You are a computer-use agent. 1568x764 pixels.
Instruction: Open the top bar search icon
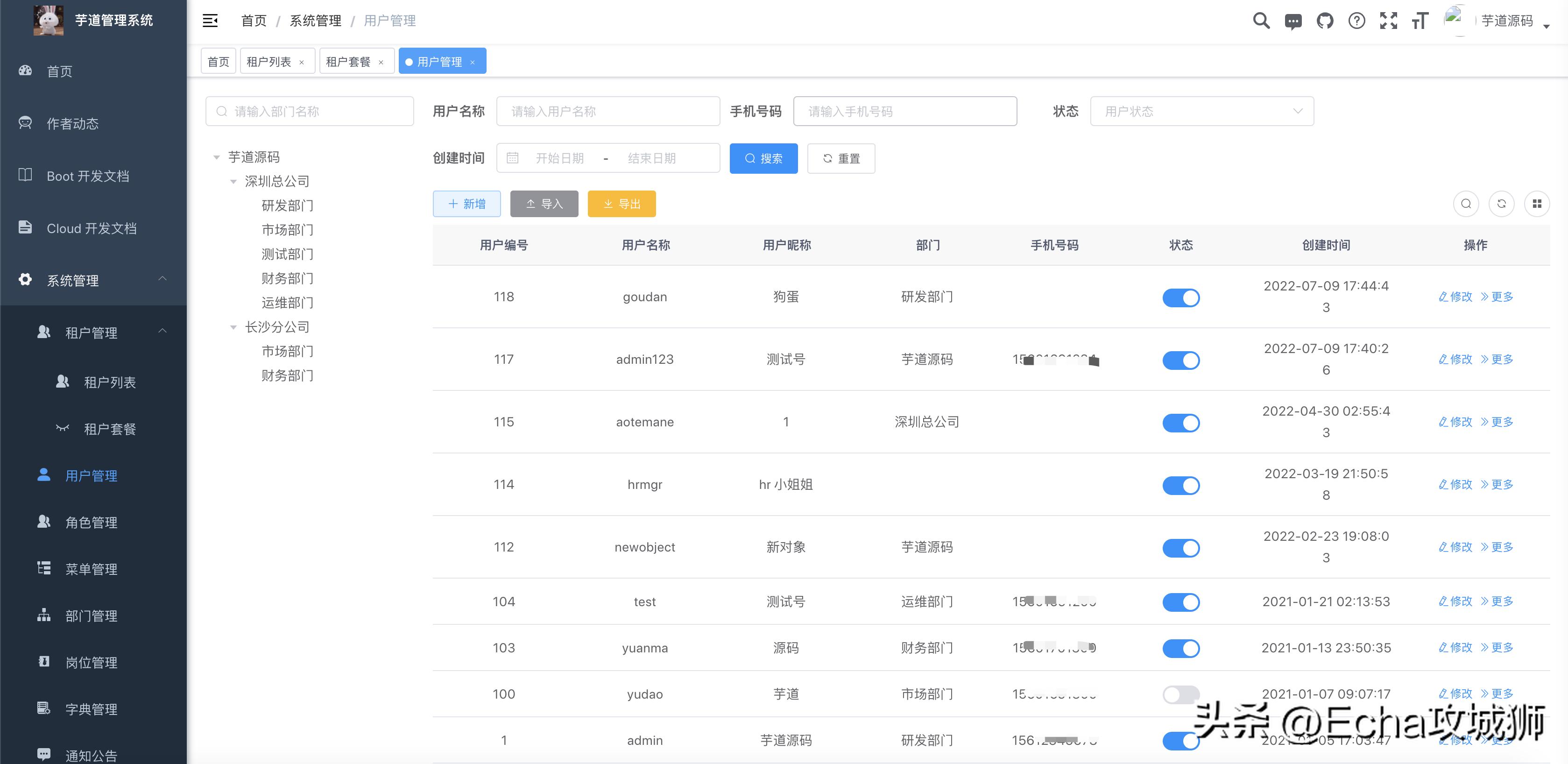tap(1261, 20)
